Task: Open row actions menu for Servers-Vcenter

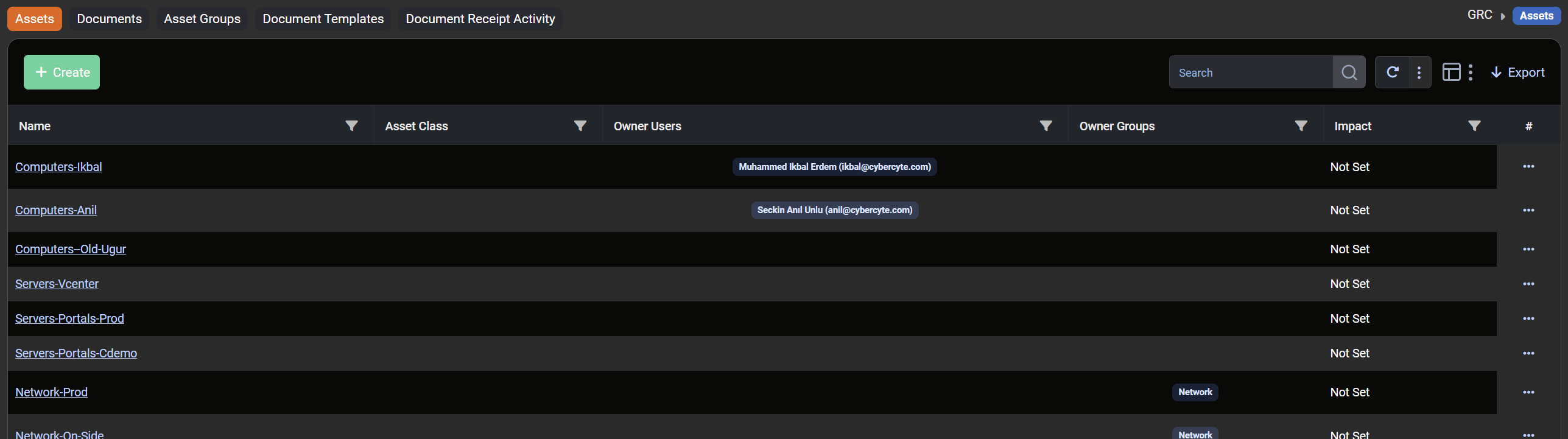Action: pos(1528,284)
